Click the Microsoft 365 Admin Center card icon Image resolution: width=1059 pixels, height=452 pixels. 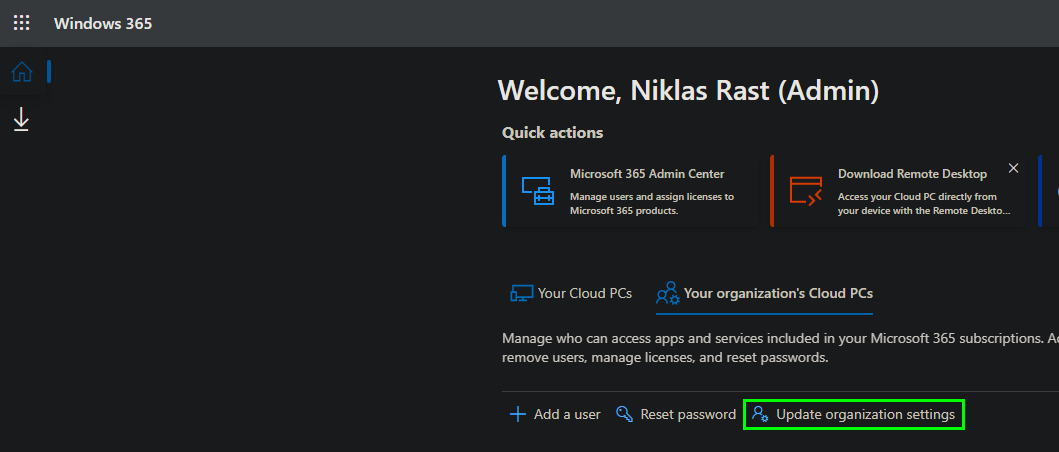click(537, 190)
